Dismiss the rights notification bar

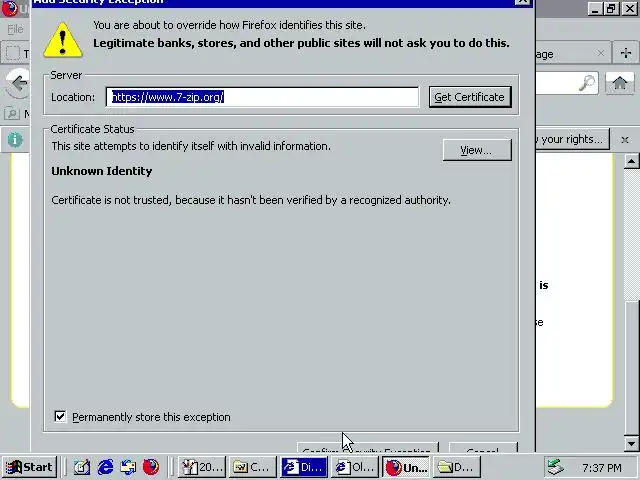624,140
